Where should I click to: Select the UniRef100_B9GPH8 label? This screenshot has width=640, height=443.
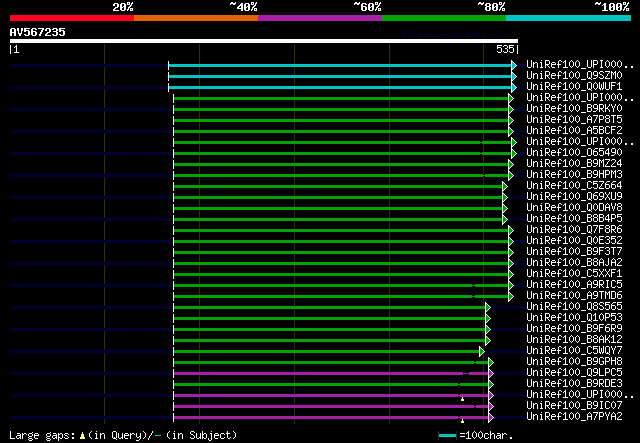[x=574, y=362]
